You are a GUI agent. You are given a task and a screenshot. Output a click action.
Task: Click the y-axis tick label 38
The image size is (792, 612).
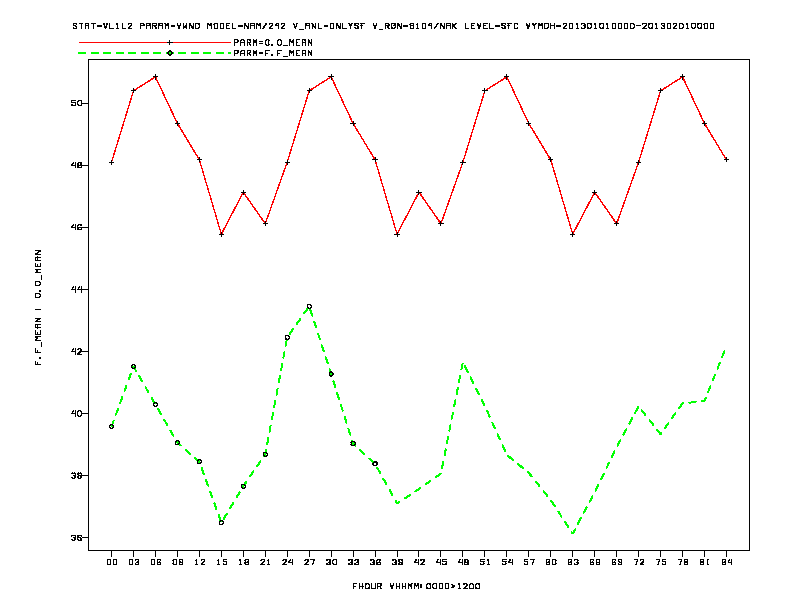76,476
